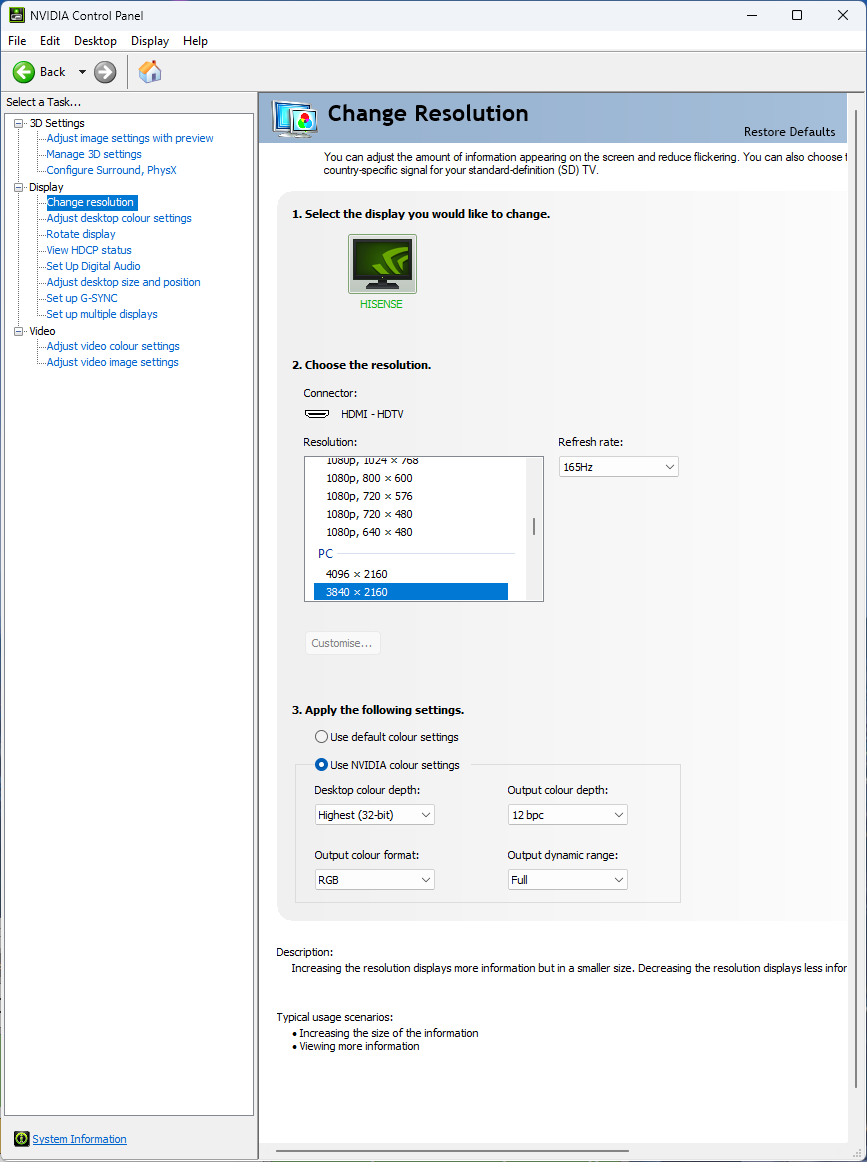This screenshot has height=1162, width=867.
Task: Select Change resolution in the task tree
Action: click(x=91, y=202)
